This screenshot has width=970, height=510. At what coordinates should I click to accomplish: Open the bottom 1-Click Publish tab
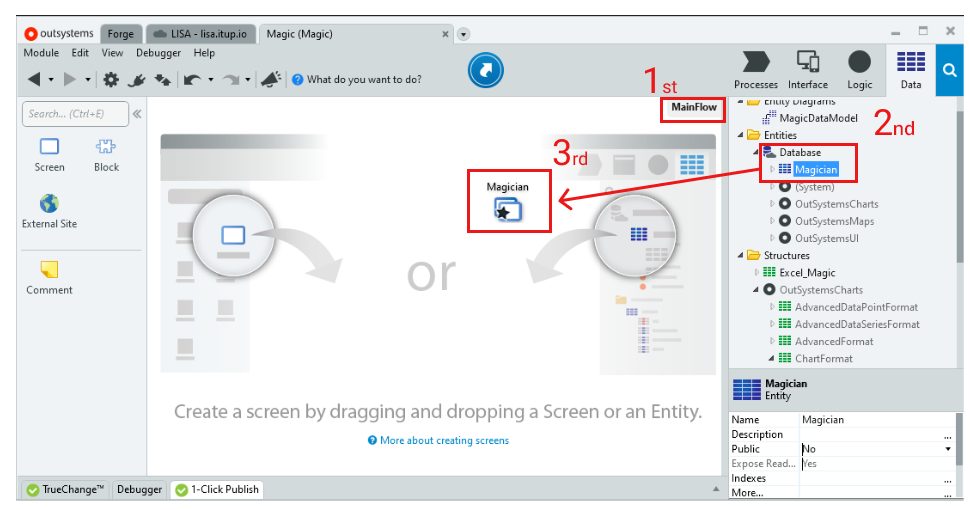click(217, 490)
